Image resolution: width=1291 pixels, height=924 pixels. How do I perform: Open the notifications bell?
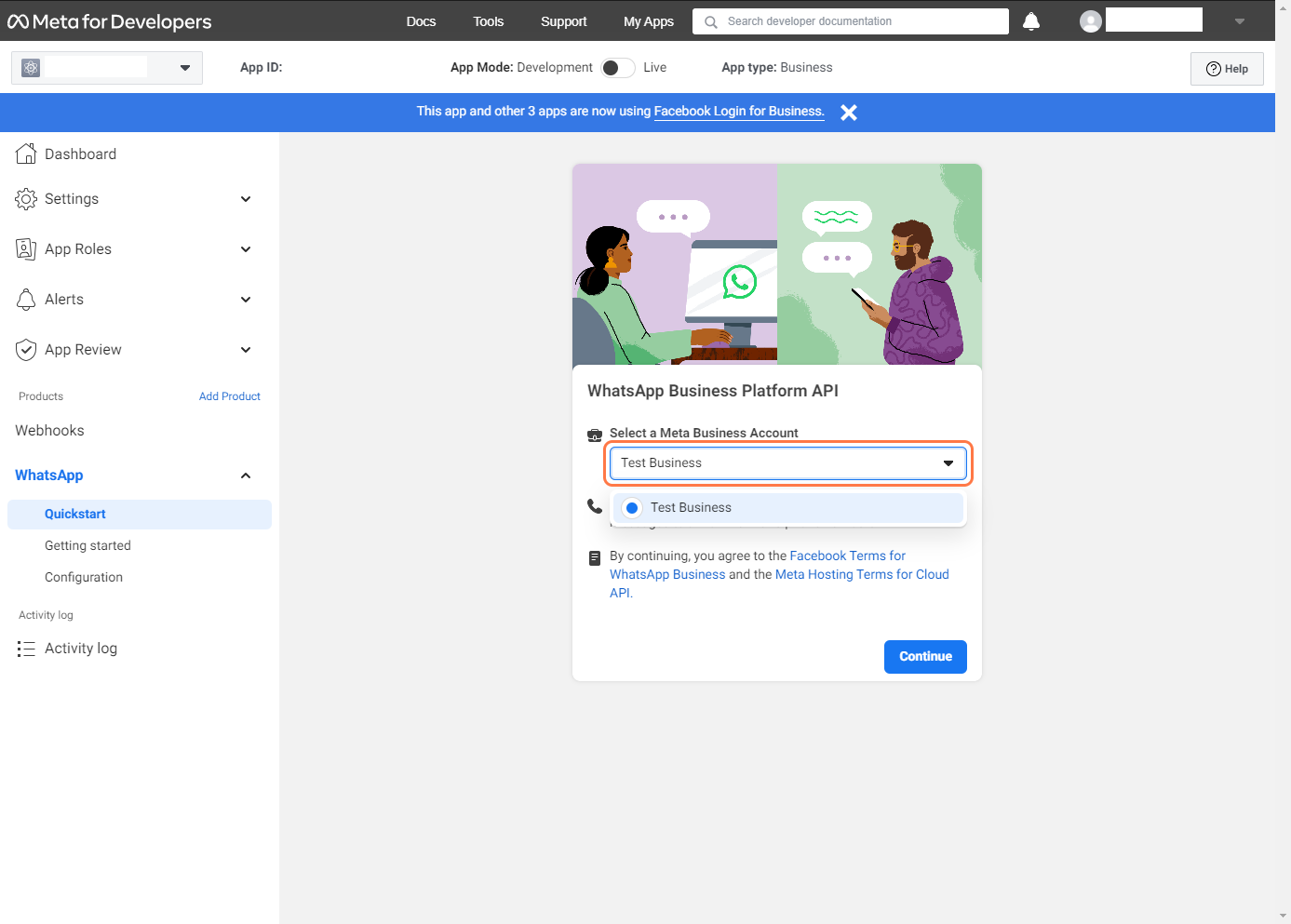1031,21
